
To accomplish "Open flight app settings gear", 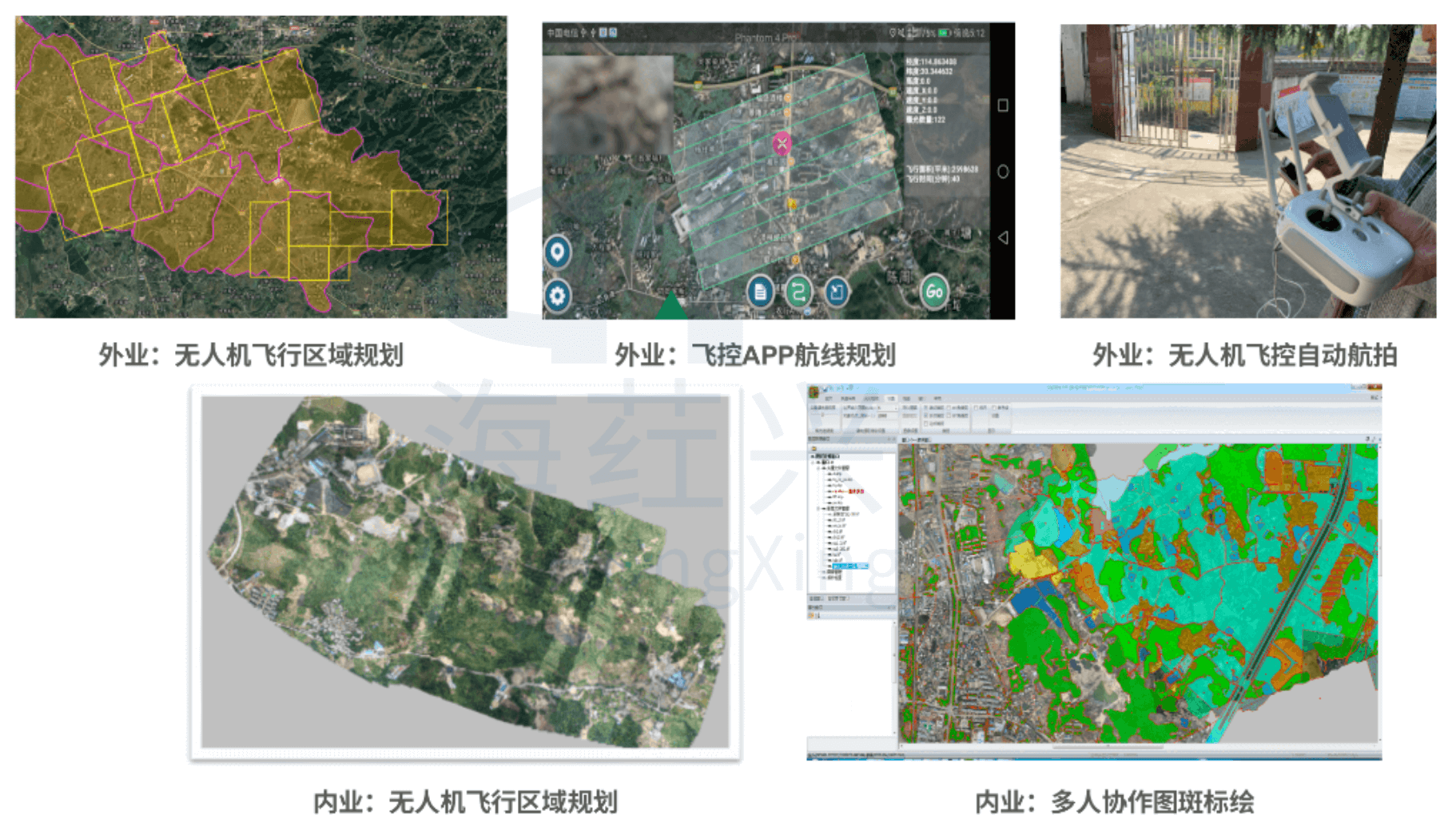I will point(557,296).
